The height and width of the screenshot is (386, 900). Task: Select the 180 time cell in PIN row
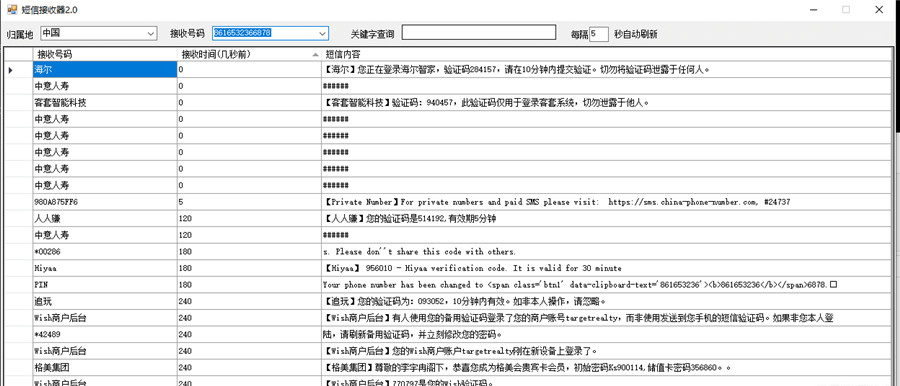click(x=249, y=285)
